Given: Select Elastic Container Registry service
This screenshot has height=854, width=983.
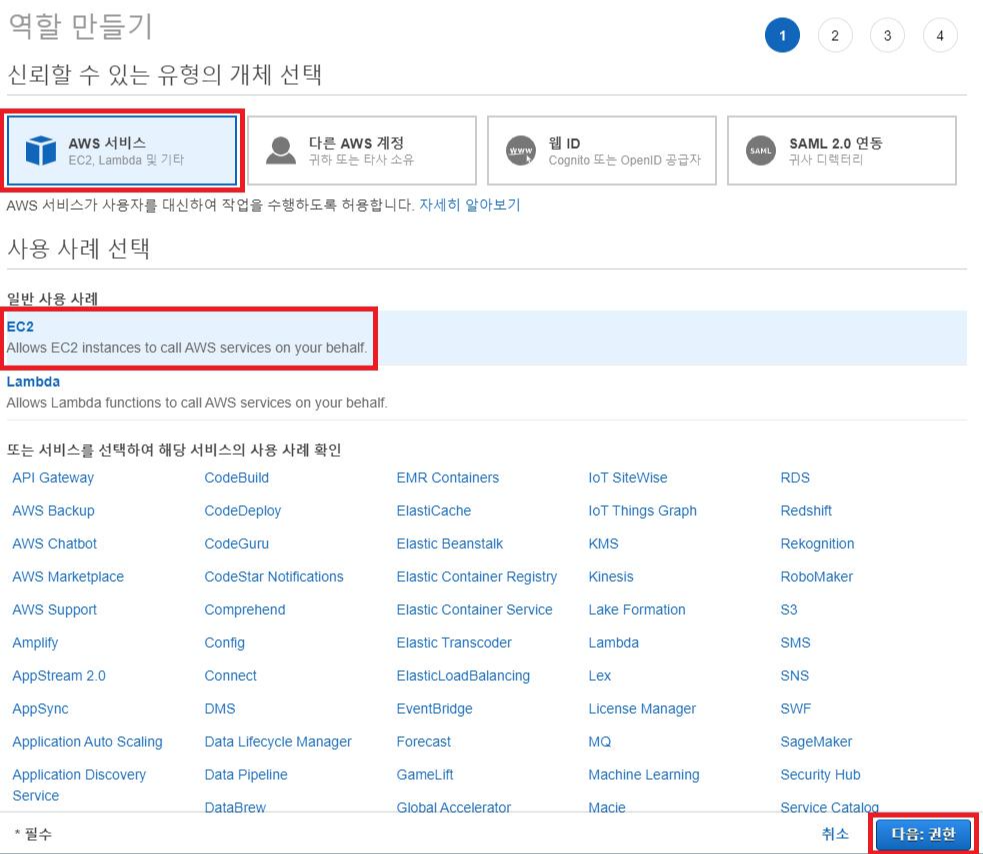Looking at the screenshot, I should [x=476, y=576].
